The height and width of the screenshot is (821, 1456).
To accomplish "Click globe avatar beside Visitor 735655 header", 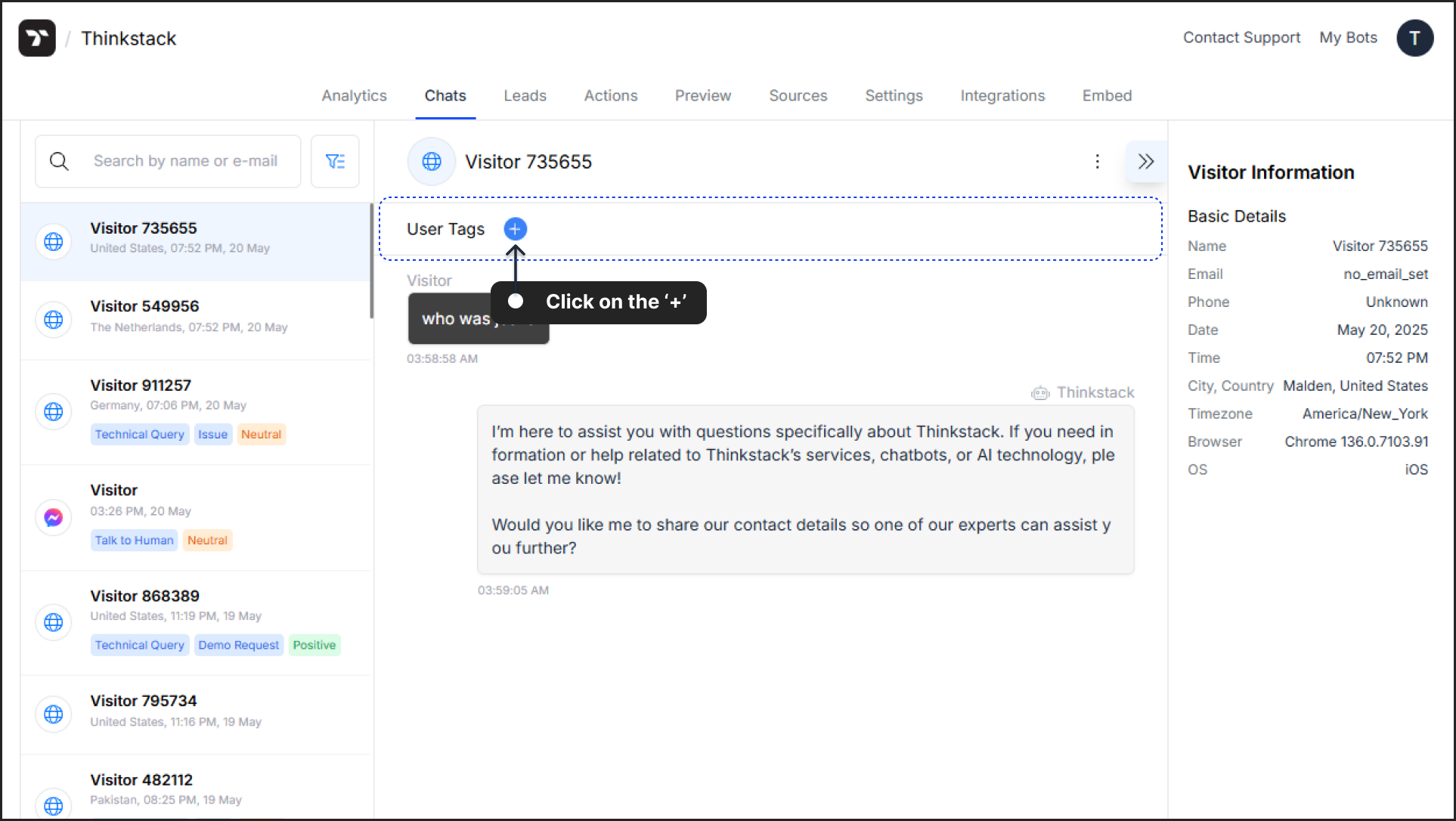I will 432,161.
